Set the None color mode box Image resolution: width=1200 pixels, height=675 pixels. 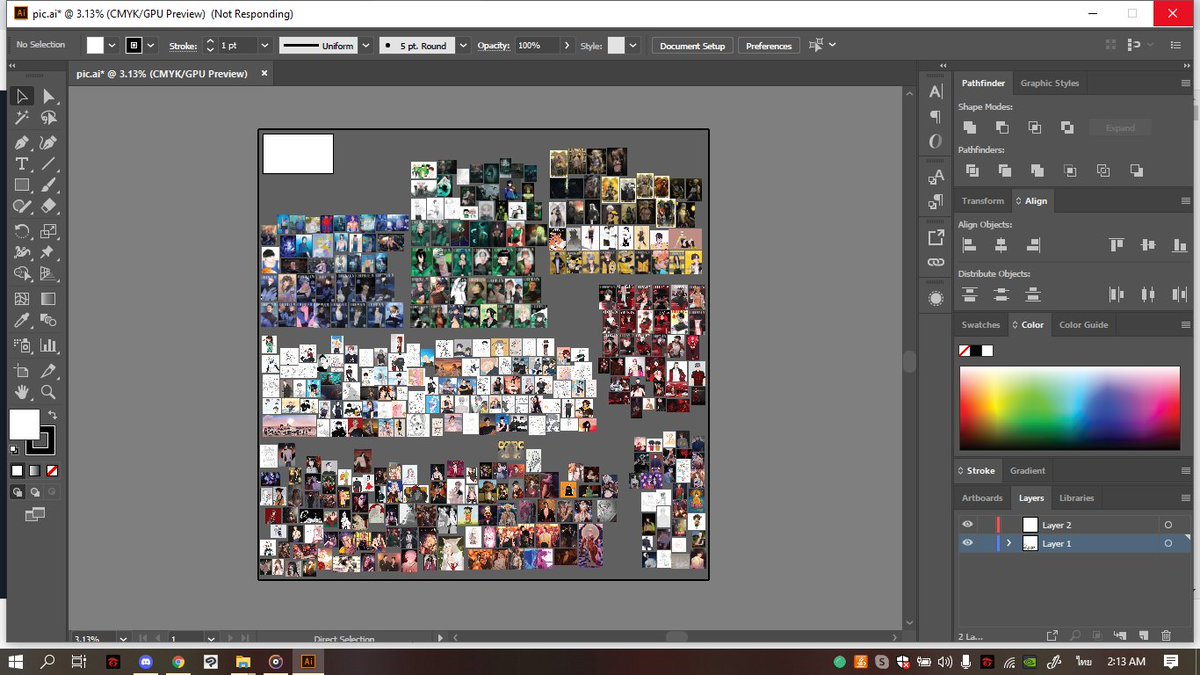point(52,470)
